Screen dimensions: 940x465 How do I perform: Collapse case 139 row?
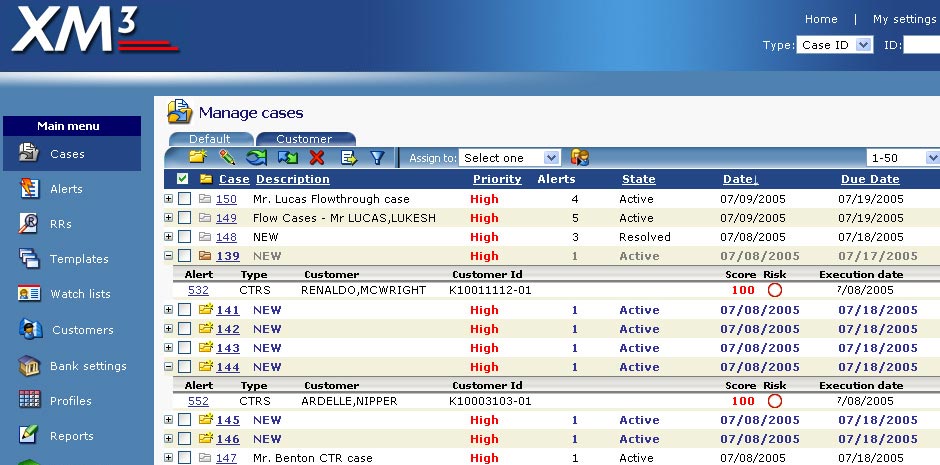pyautogui.click(x=168, y=255)
